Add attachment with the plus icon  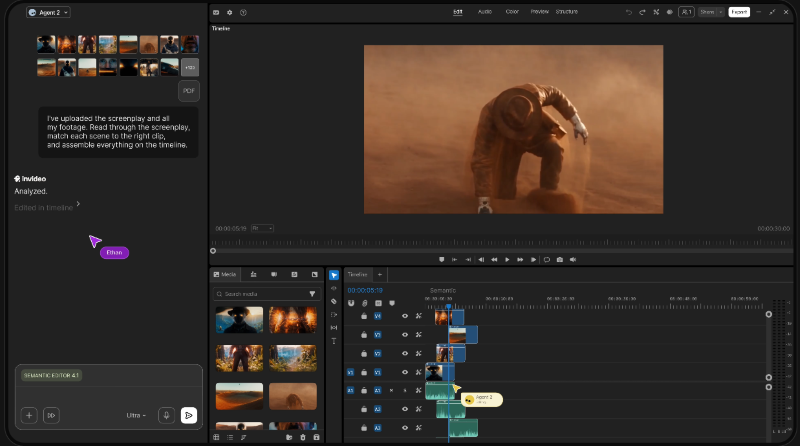pyautogui.click(x=29, y=415)
